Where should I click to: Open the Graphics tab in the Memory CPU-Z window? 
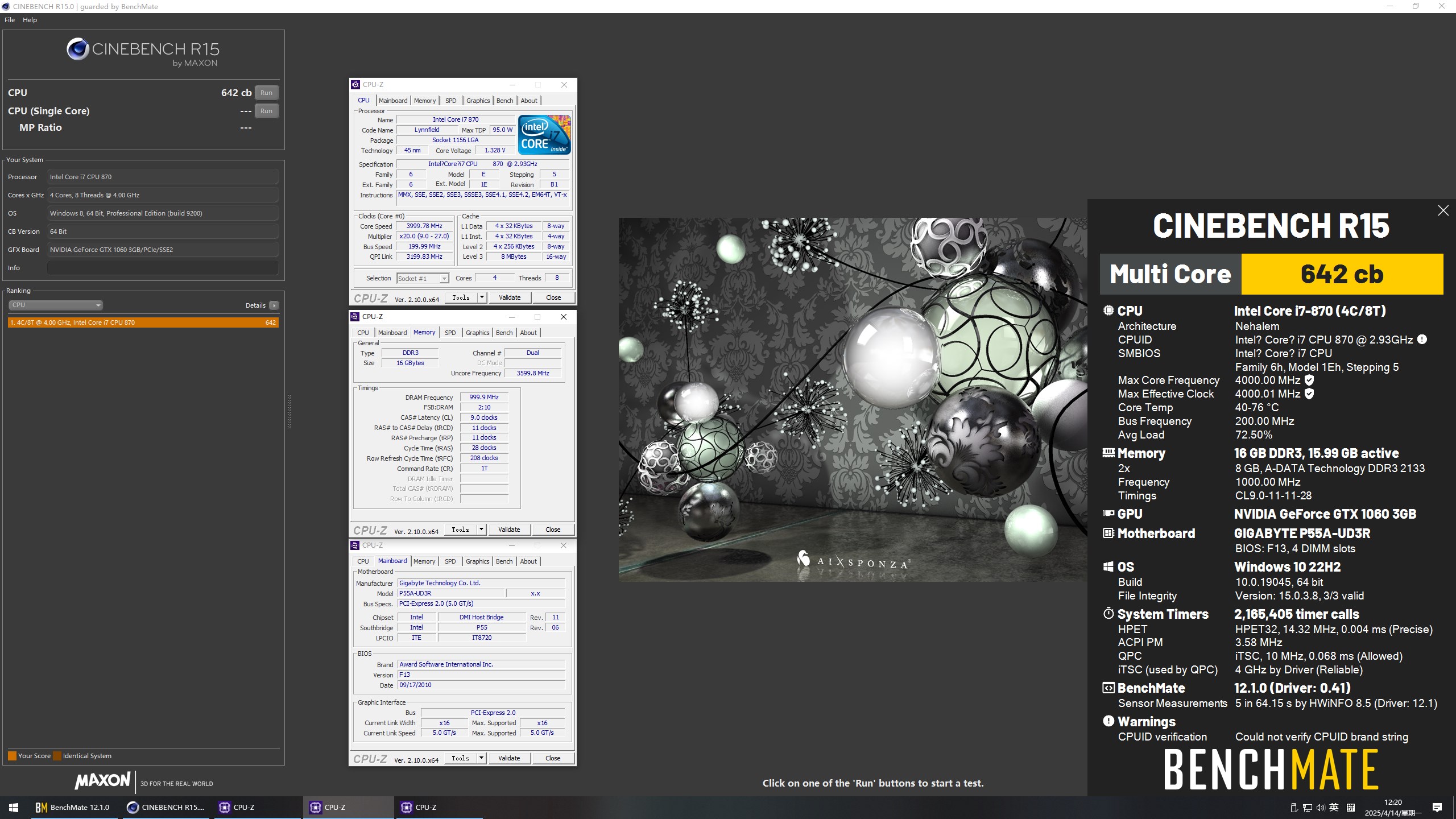477,333
